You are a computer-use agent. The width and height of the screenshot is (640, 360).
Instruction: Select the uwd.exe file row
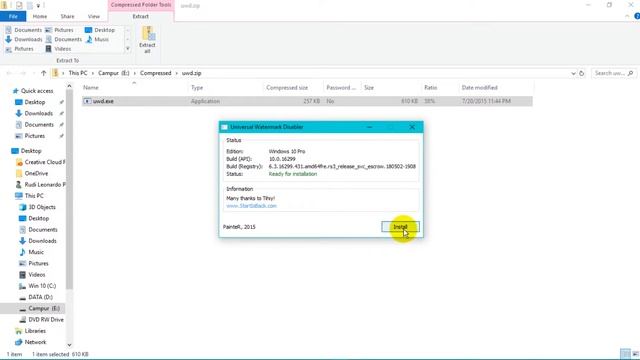click(x=307, y=101)
